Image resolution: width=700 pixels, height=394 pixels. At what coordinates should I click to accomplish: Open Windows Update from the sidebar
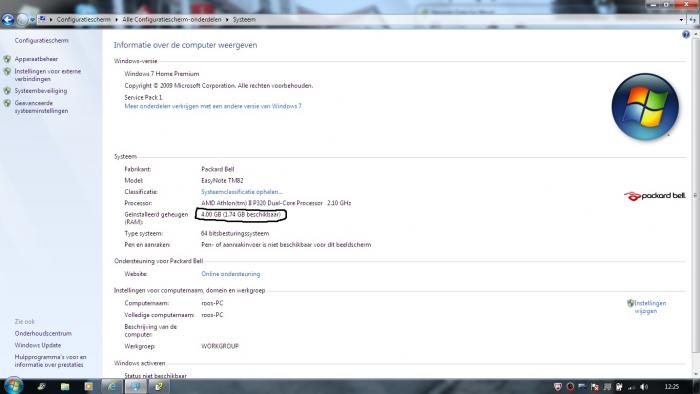(x=38, y=345)
